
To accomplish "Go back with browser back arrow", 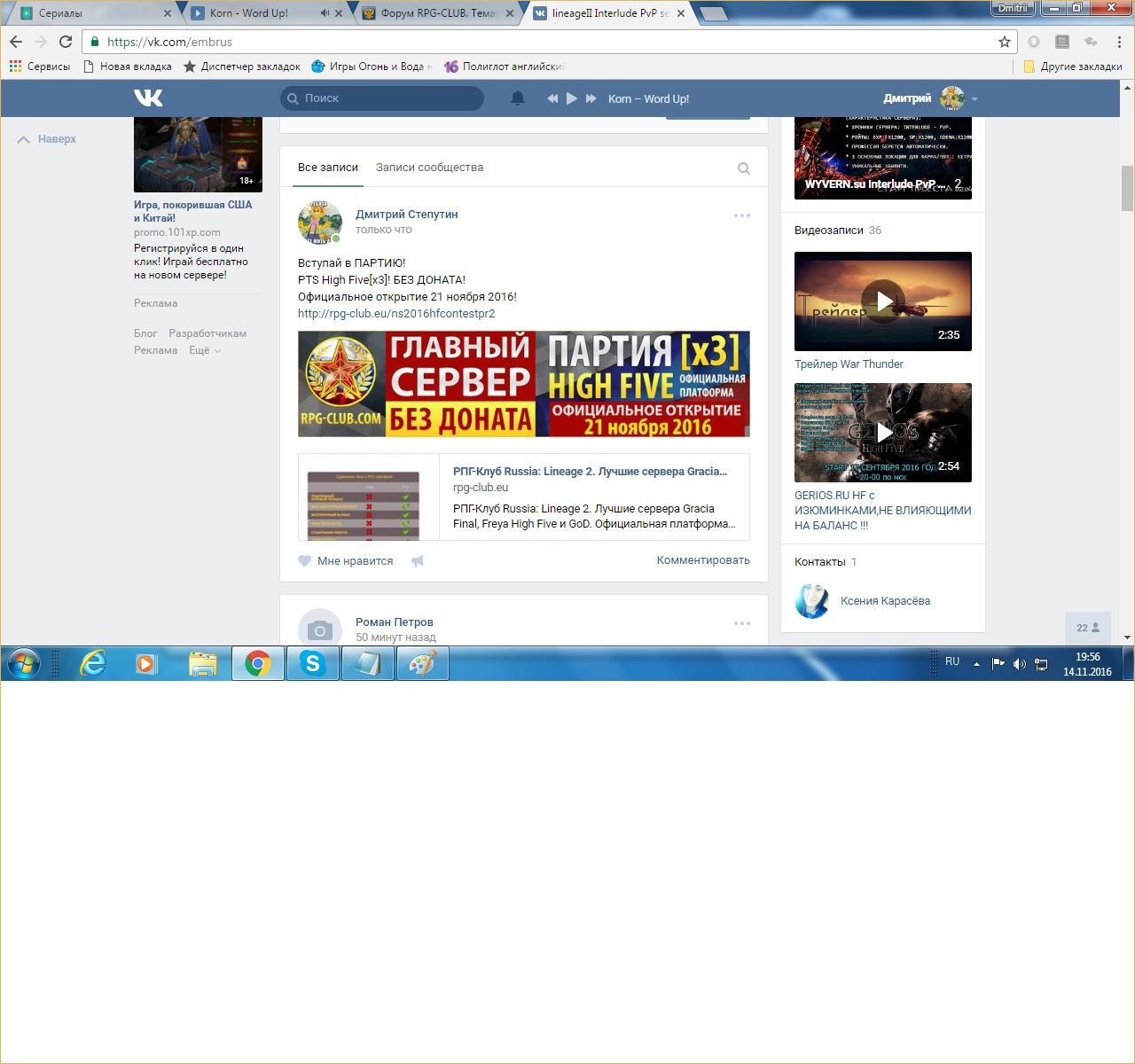I will [16, 42].
